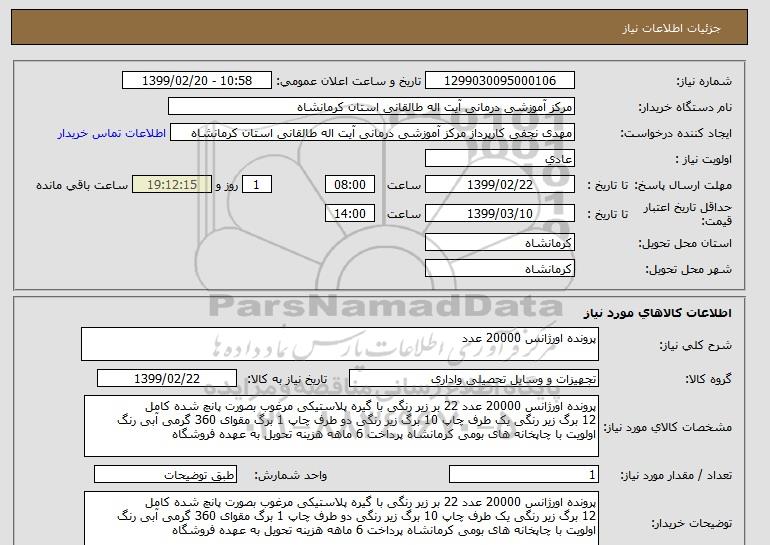Select the remaining days field showing 1
Screen dimensions: 770x545
click(256, 185)
